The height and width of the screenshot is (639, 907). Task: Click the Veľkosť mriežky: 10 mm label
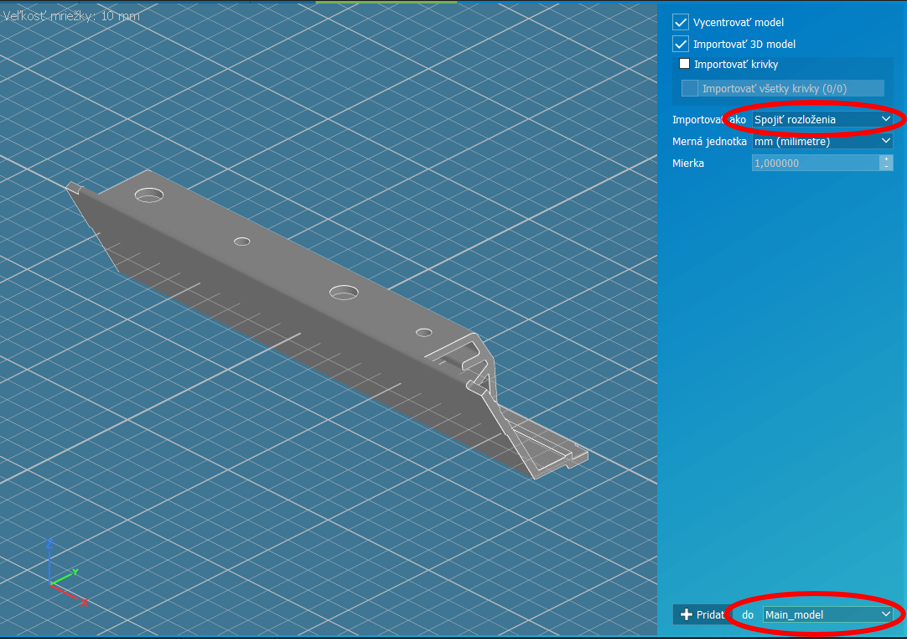click(x=71, y=16)
